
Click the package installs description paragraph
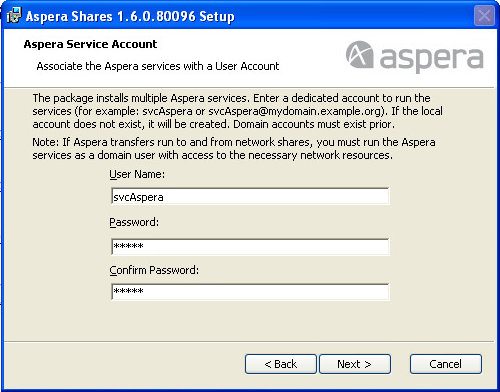[x=237, y=111]
